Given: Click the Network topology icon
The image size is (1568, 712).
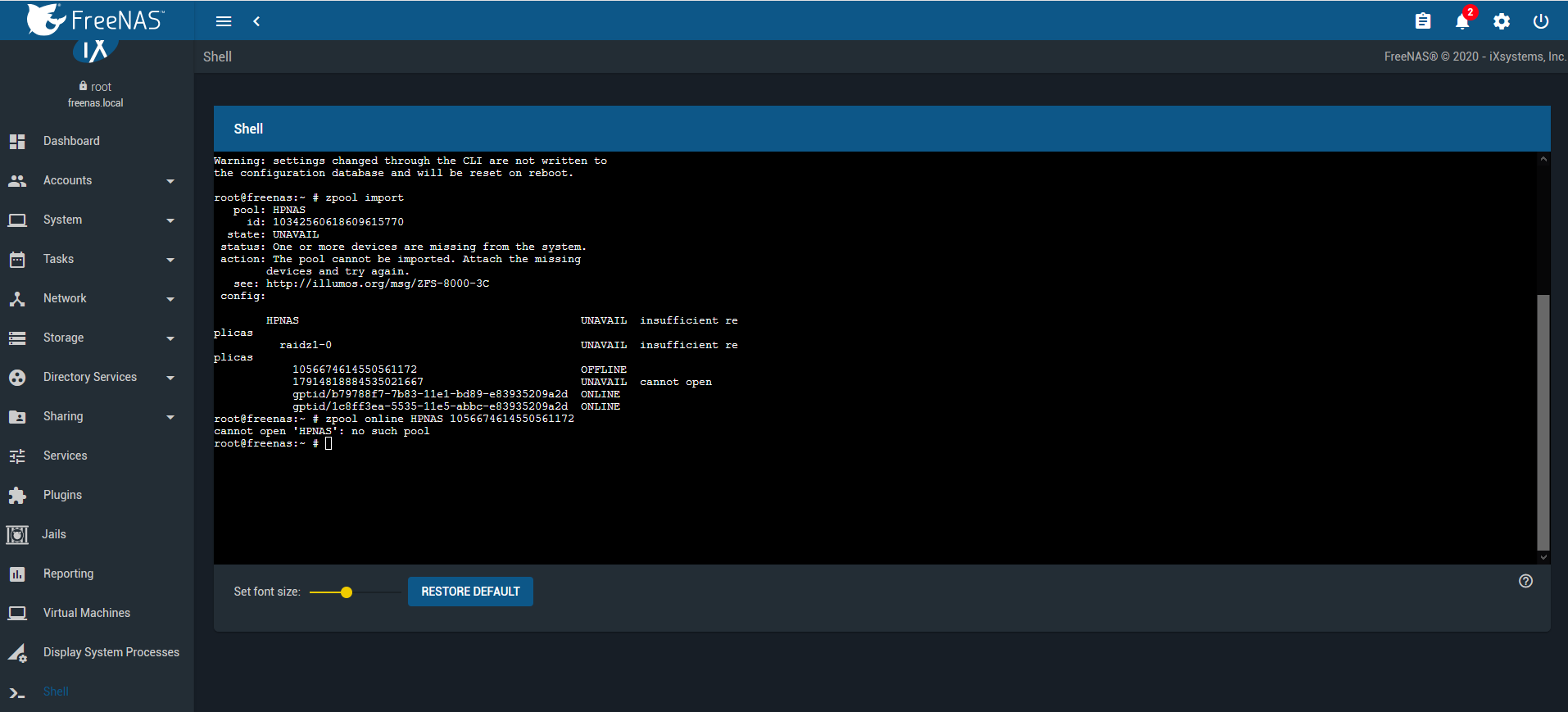Looking at the screenshot, I should point(17,298).
